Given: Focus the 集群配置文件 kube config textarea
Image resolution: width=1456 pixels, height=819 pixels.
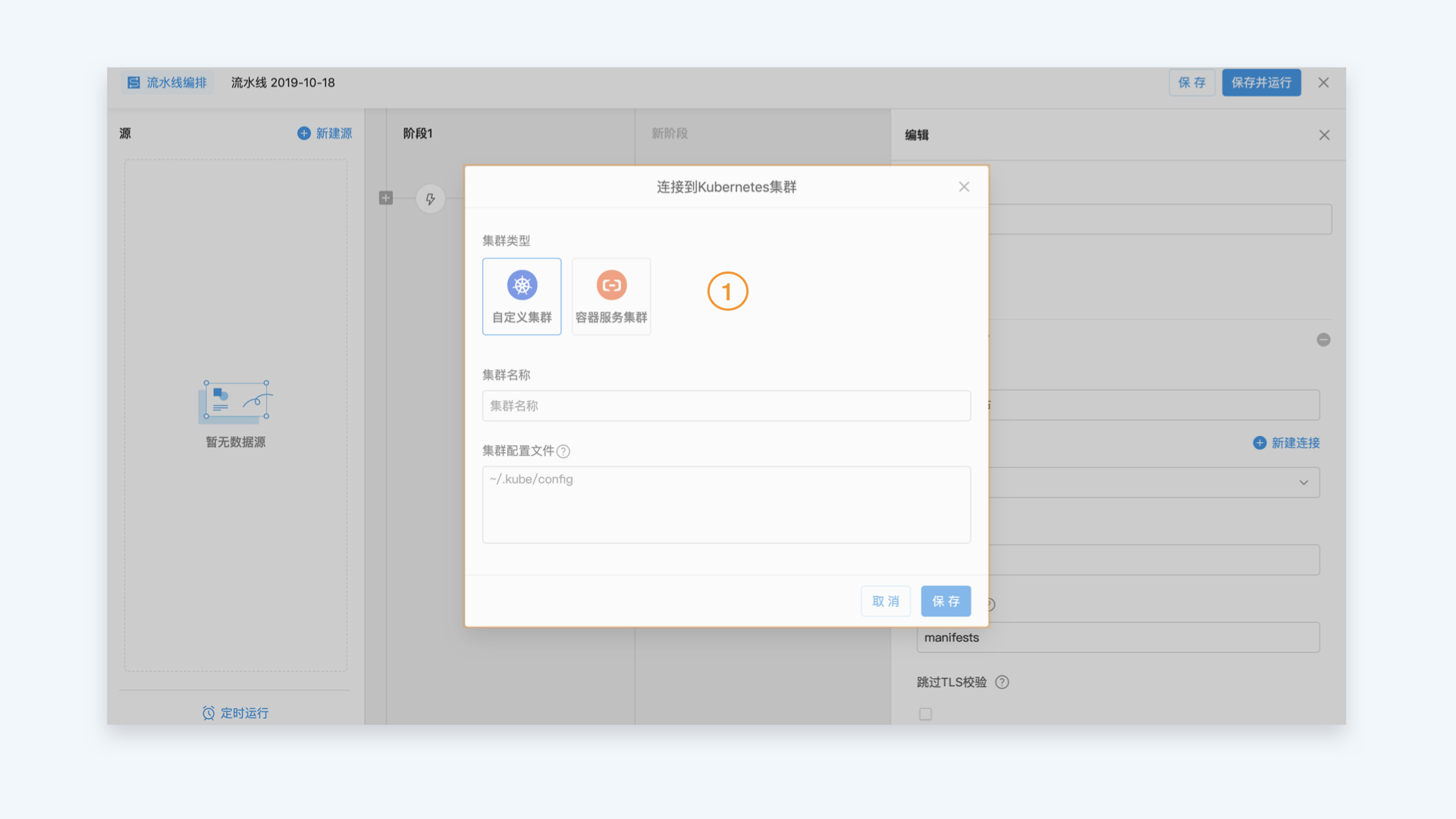Looking at the screenshot, I should pos(726,504).
